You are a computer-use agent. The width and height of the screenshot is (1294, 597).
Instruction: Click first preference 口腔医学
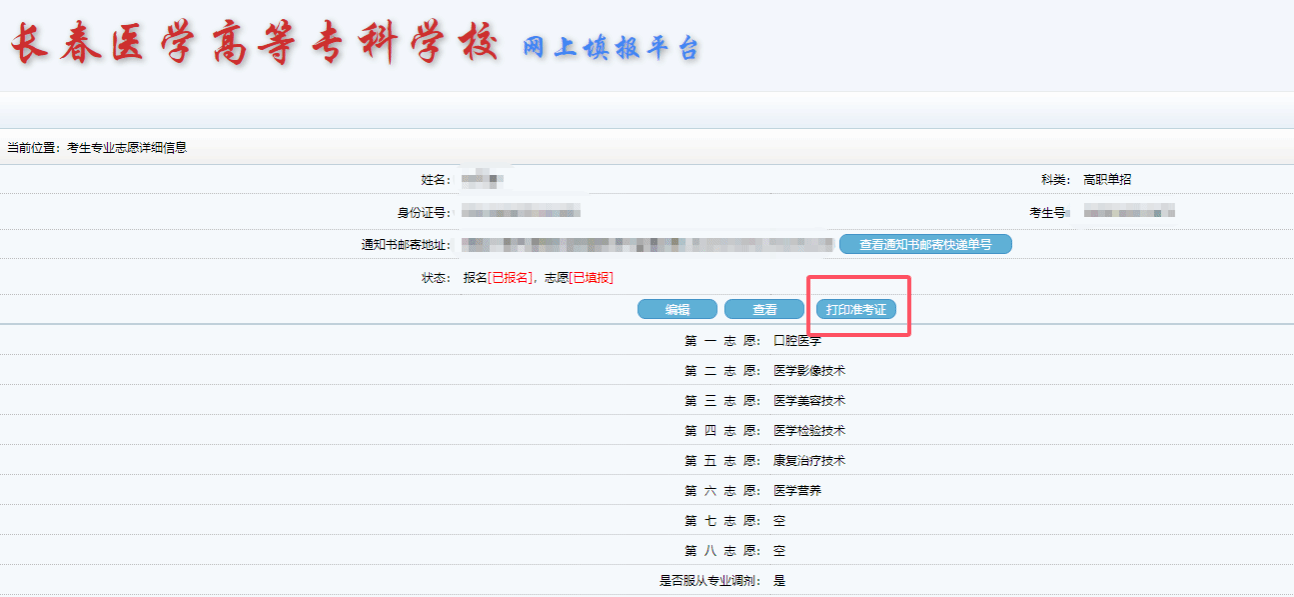coord(798,341)
